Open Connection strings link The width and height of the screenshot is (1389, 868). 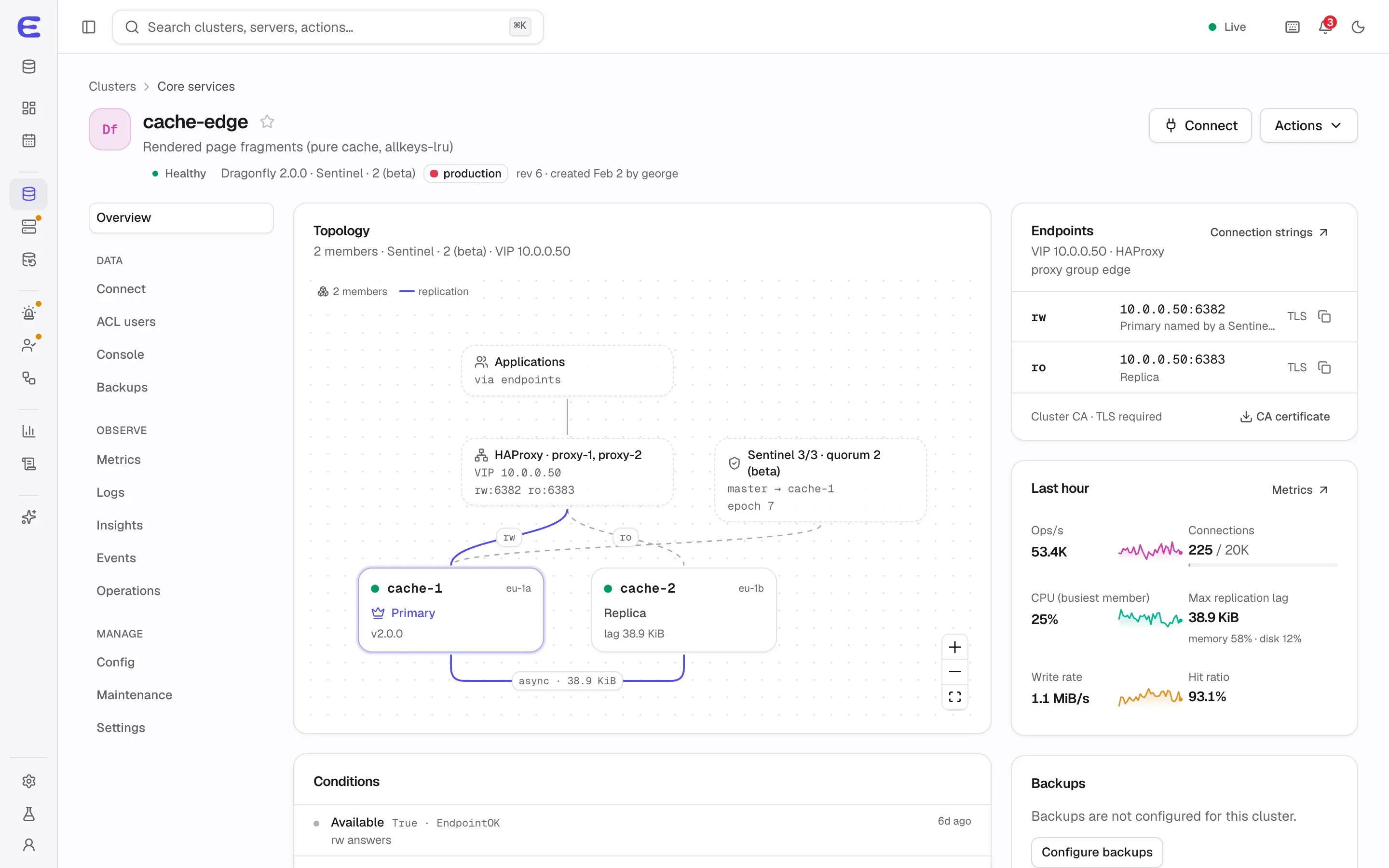[1269, 232]
